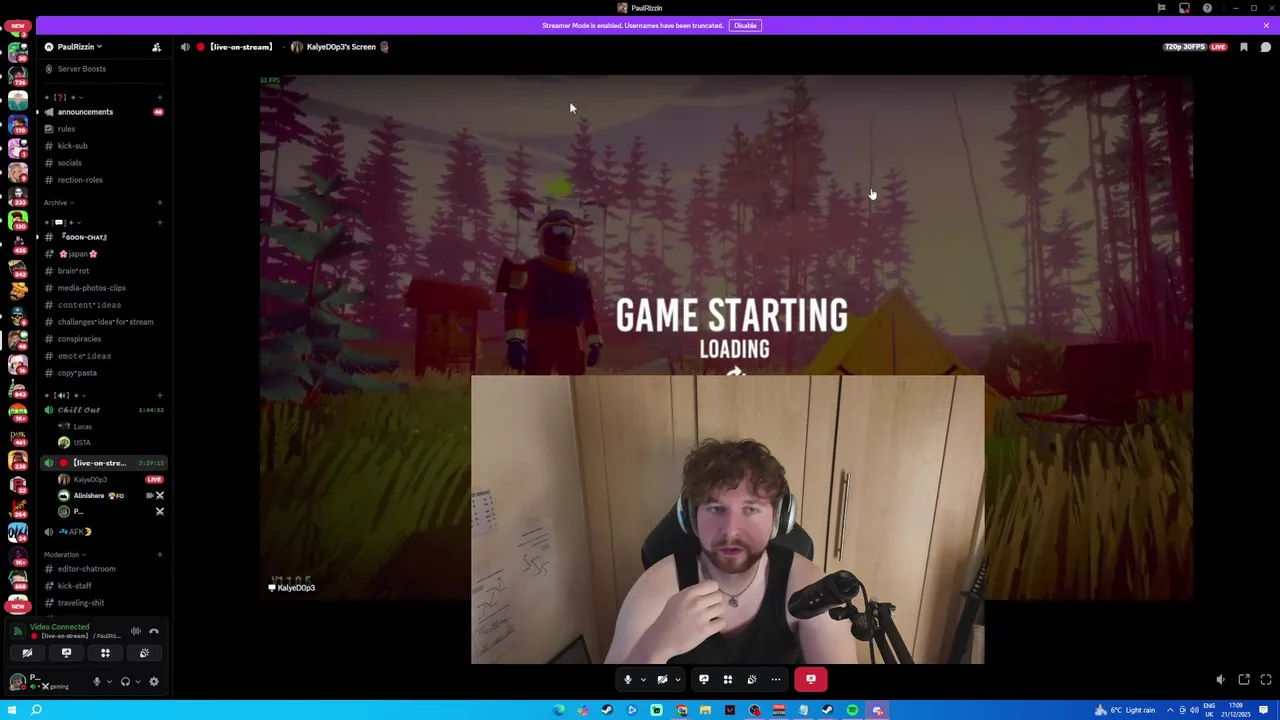Open soundboard from call control bar

coord(752,680)
